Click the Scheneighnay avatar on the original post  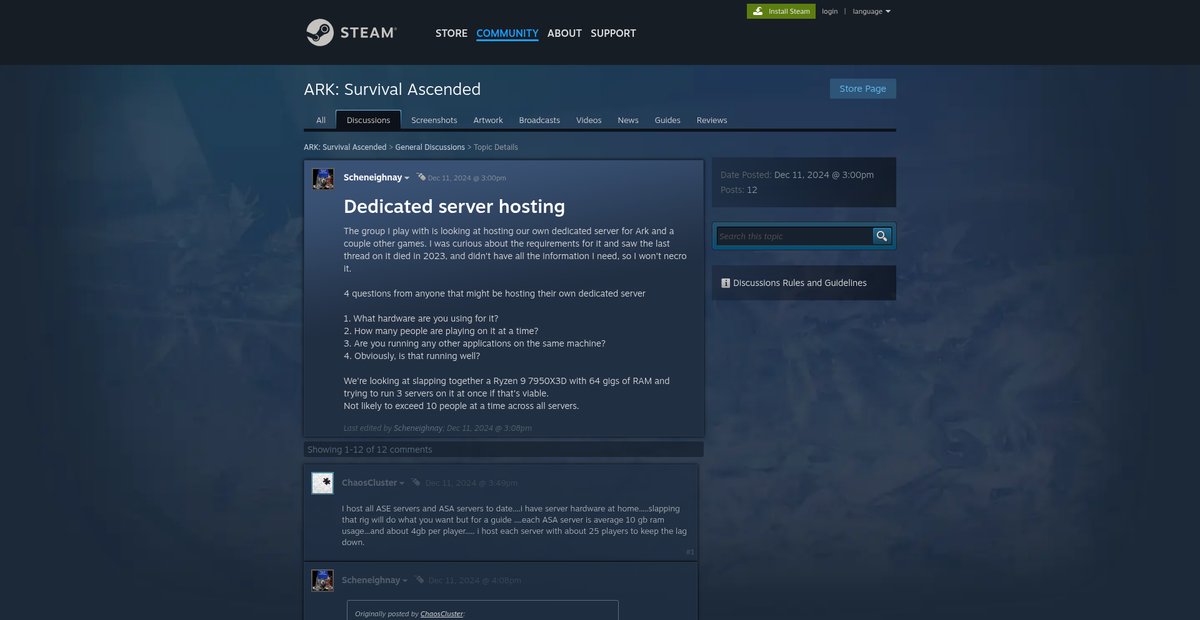323,179
